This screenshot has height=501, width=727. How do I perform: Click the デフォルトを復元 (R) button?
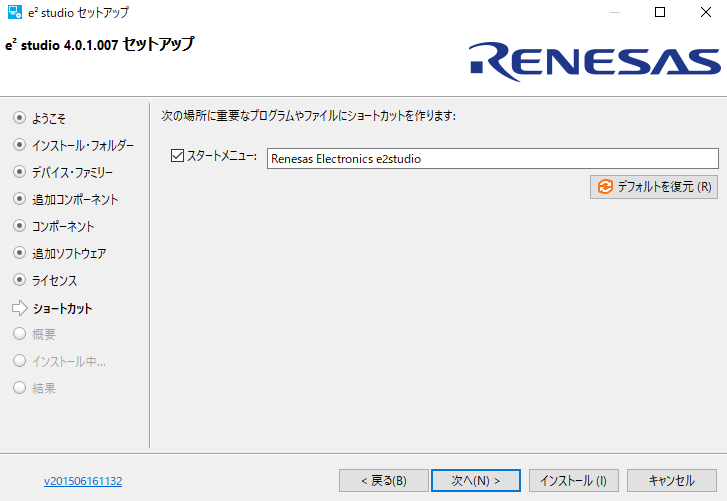point(654,187)
